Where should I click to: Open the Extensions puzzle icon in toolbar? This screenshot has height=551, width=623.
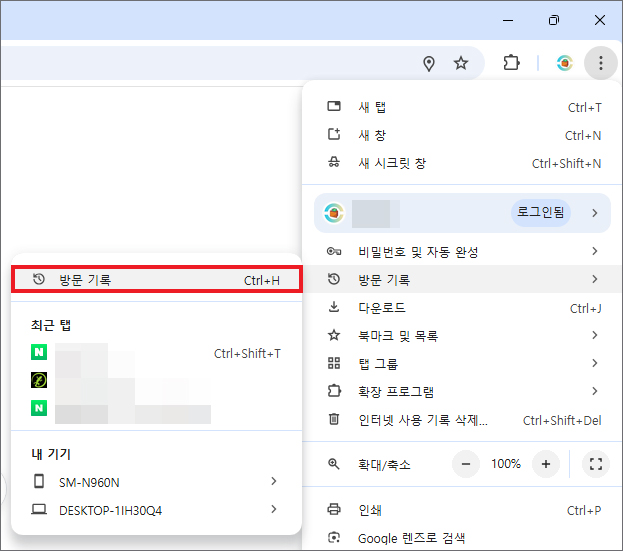tap(511, 63)
